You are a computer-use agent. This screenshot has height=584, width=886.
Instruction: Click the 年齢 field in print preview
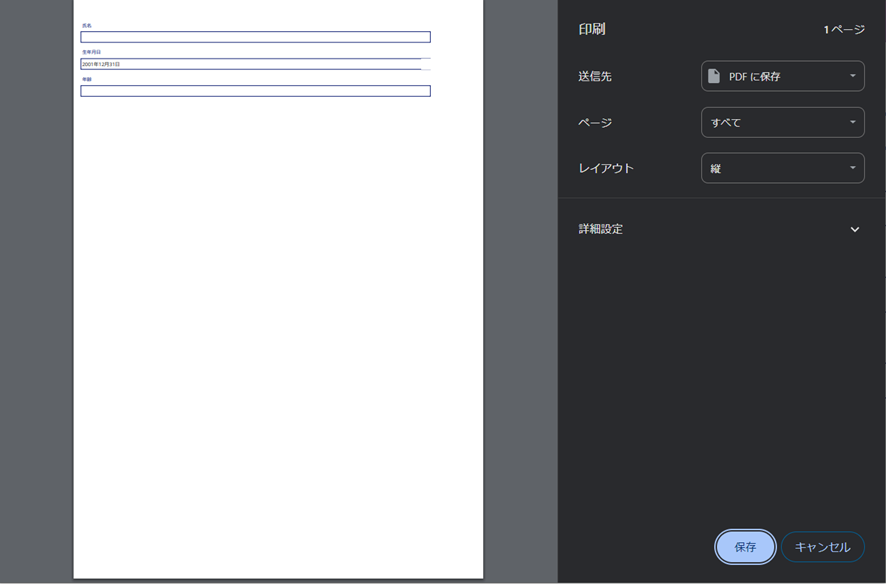[255, 91]
